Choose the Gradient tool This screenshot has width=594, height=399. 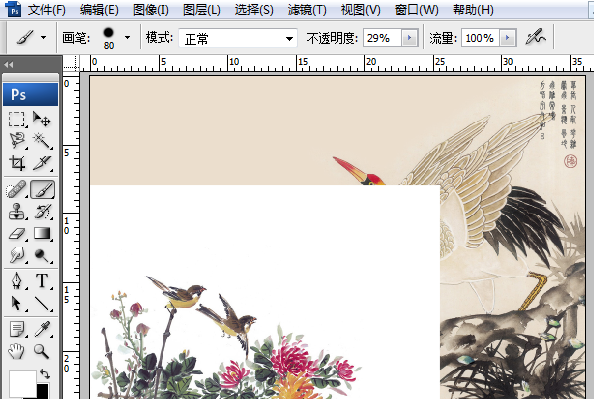click(x=42, y=233)
